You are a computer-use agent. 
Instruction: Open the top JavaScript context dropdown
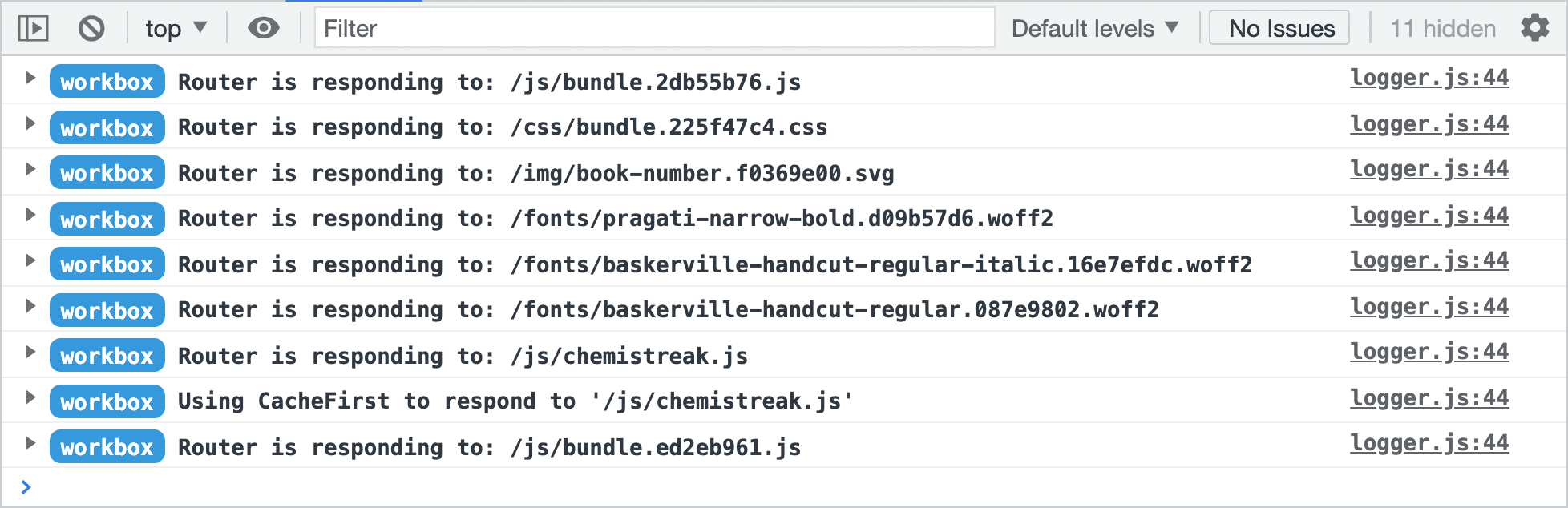[176, 29]
